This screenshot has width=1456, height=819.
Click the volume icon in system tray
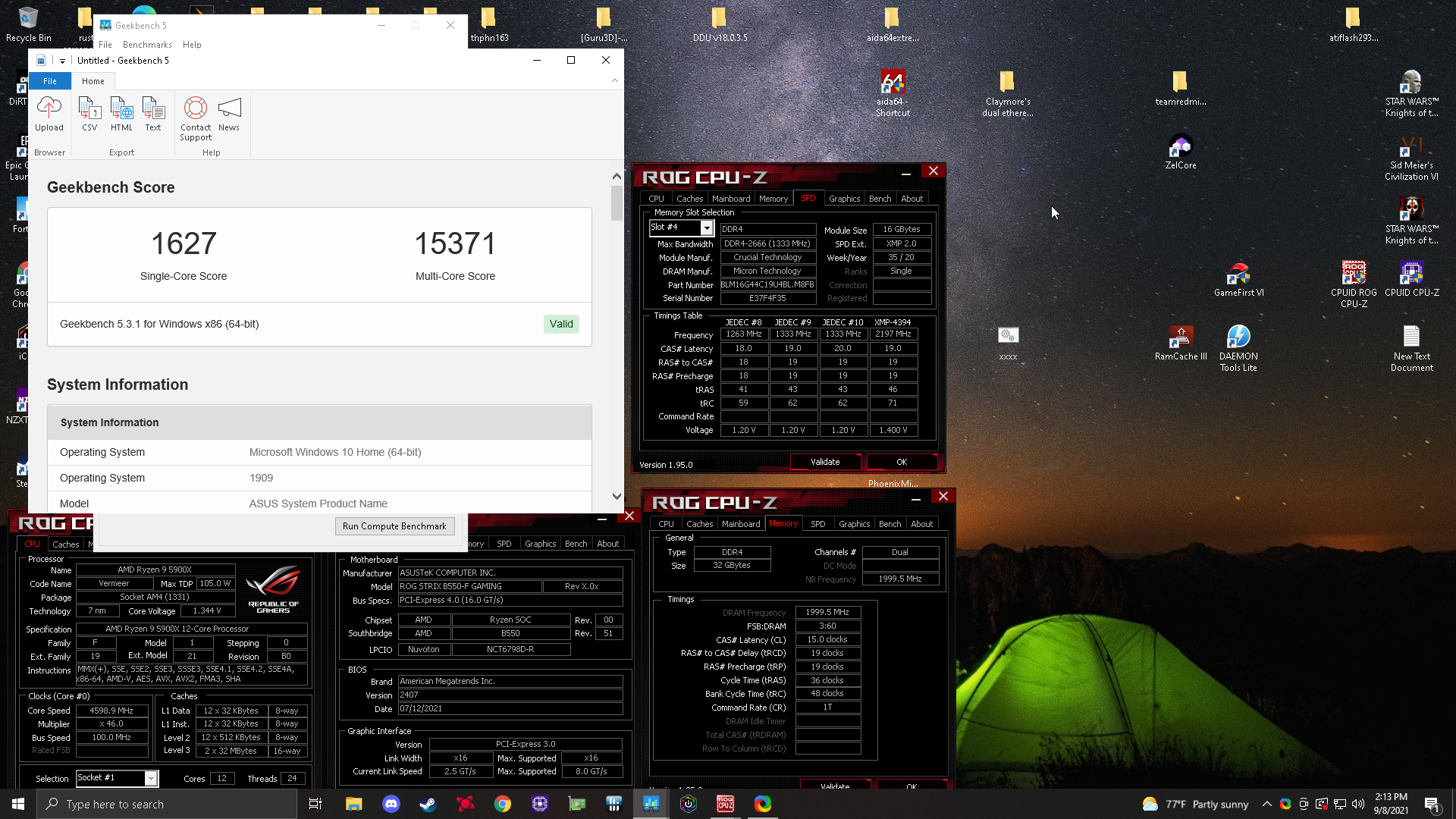coord(1358,804)
